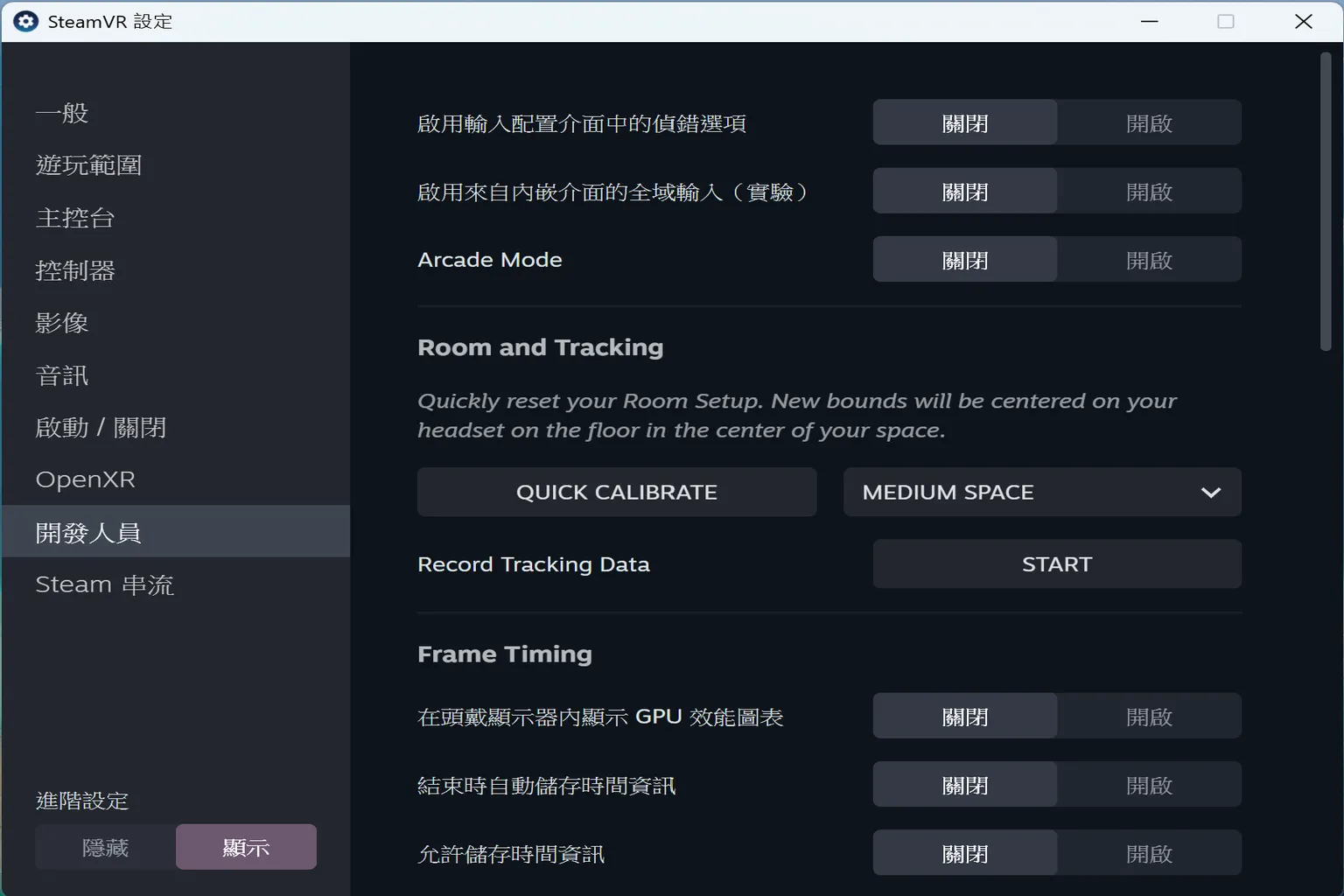Enable 允許儲存時間資訊
The image size is (1344, 896).
coord(1149,852)
